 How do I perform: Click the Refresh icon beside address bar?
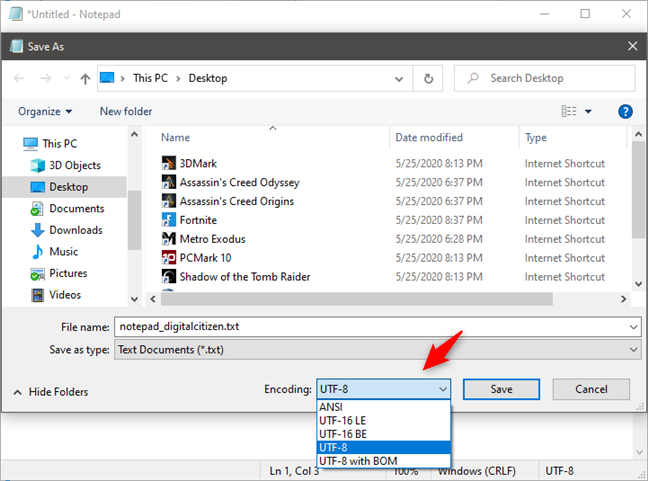(428, 79)
